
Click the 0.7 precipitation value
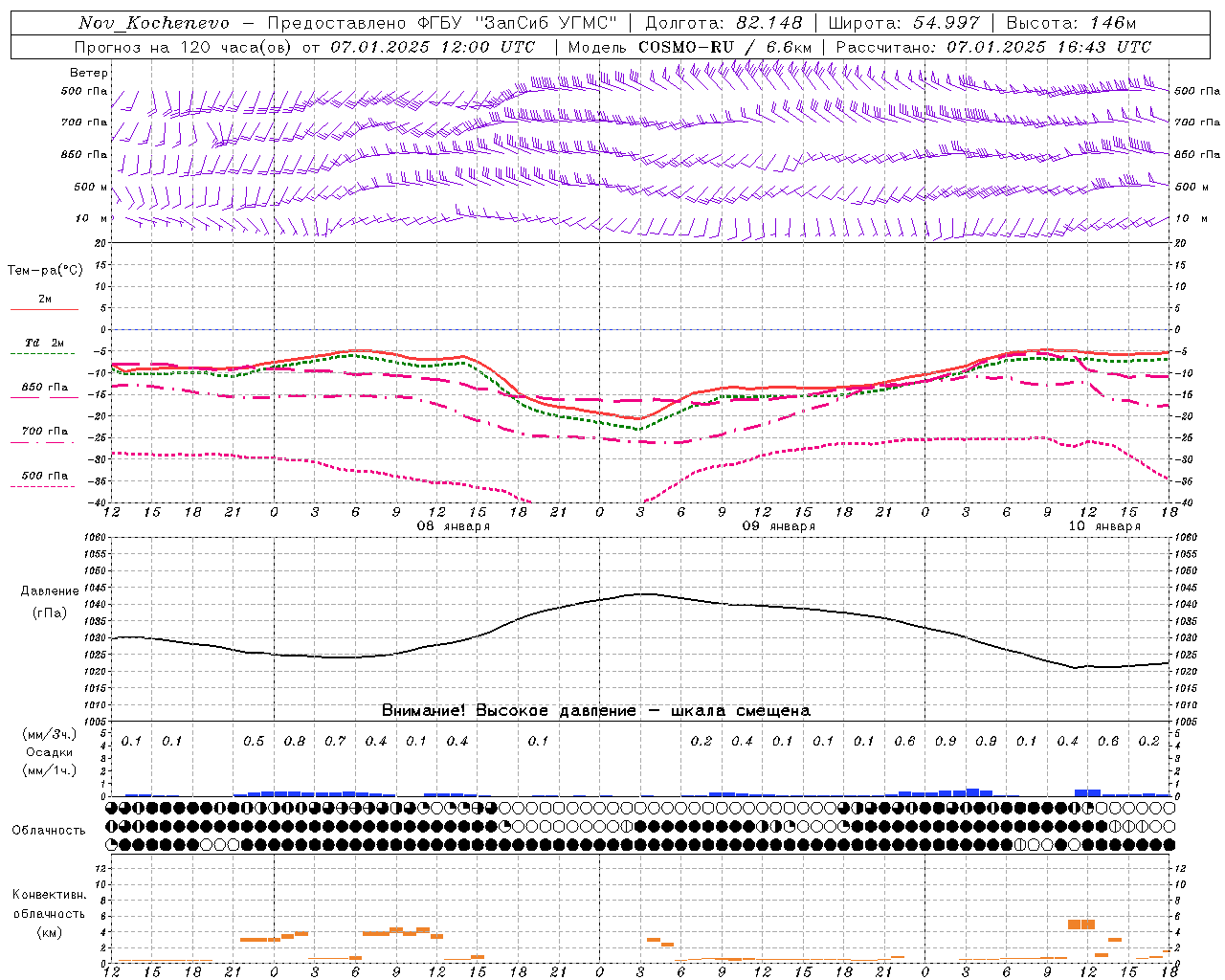335,742
